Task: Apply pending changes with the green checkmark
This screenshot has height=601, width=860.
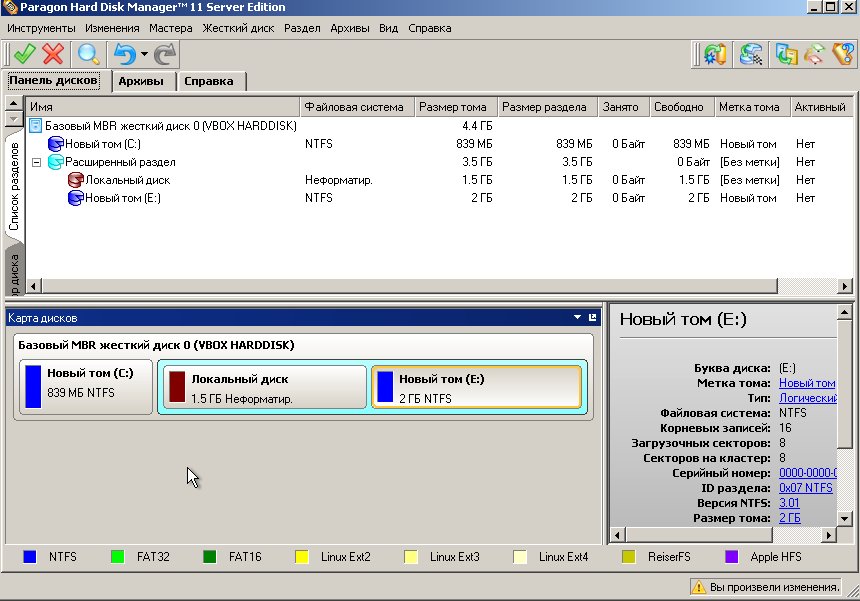Action: coord(24,55)
